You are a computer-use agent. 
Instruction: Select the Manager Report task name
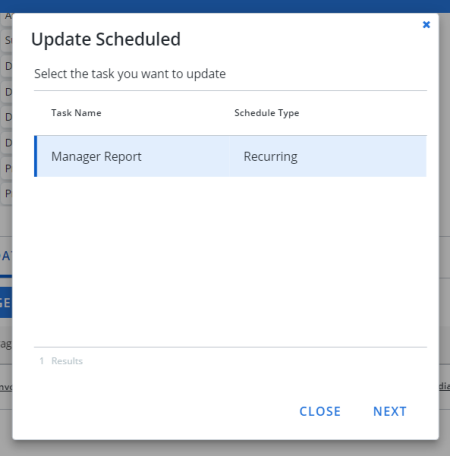(96, 156)
